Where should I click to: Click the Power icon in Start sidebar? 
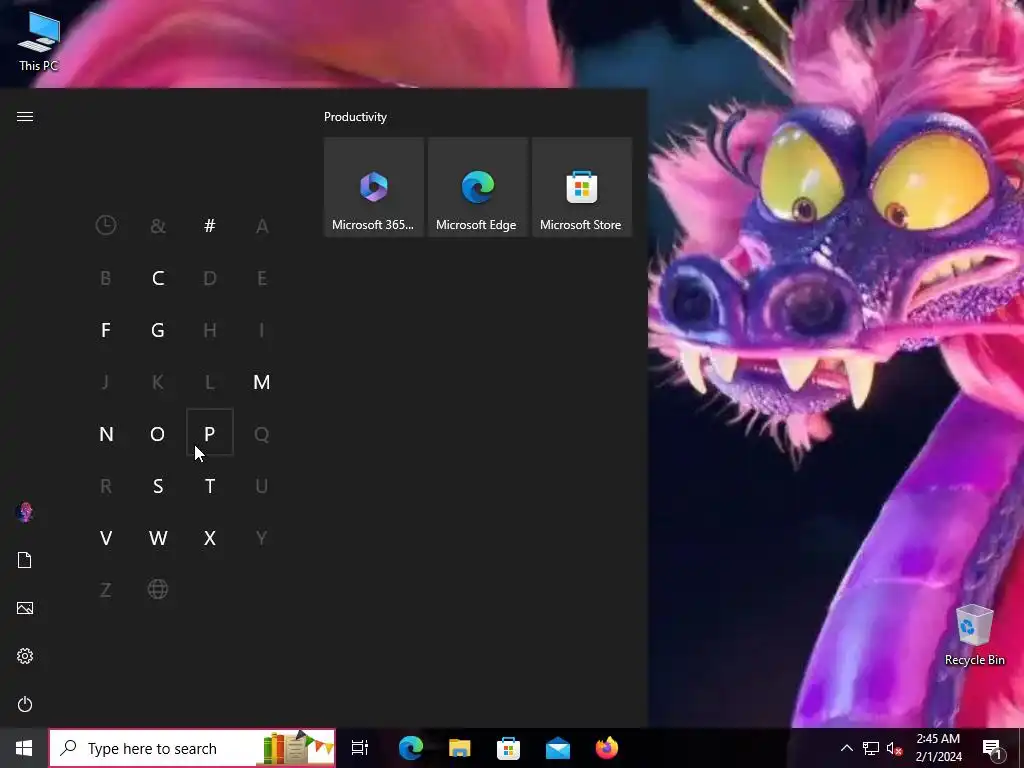(x=25, y=704)
